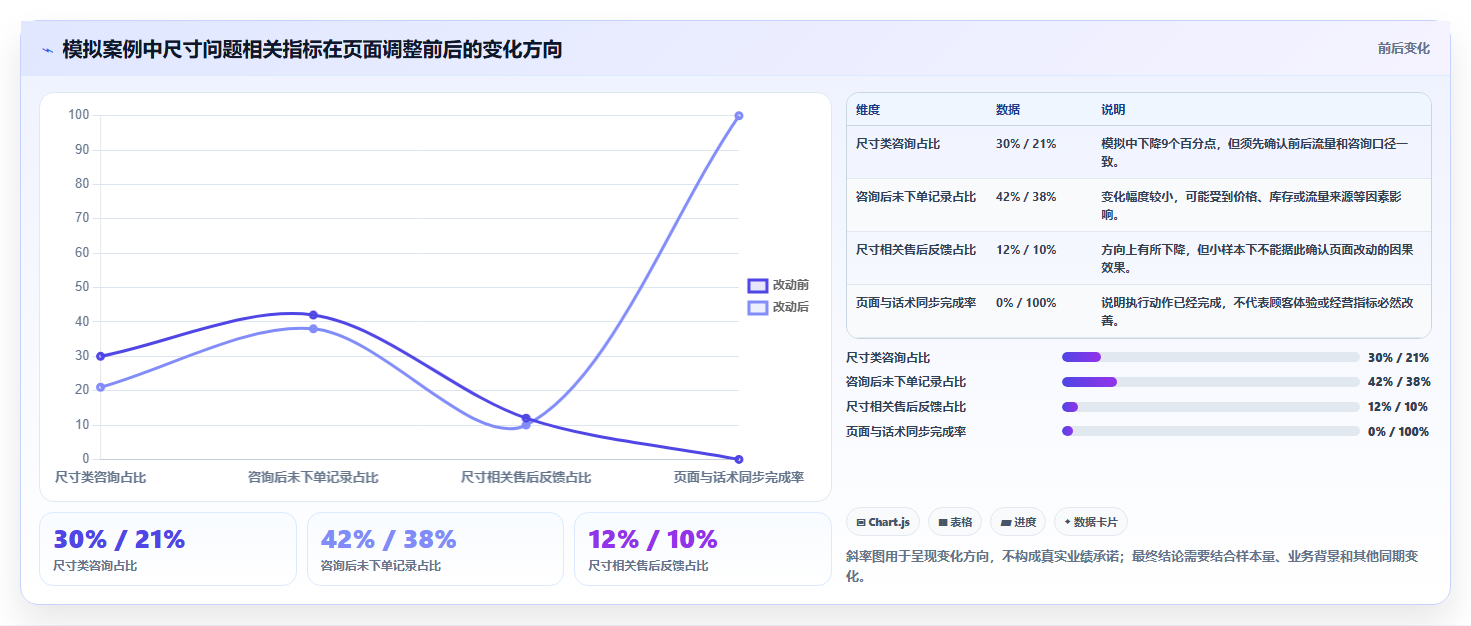Toggle the 改动后 legend series
This screenshot has height=626, width=1471.
778,307
